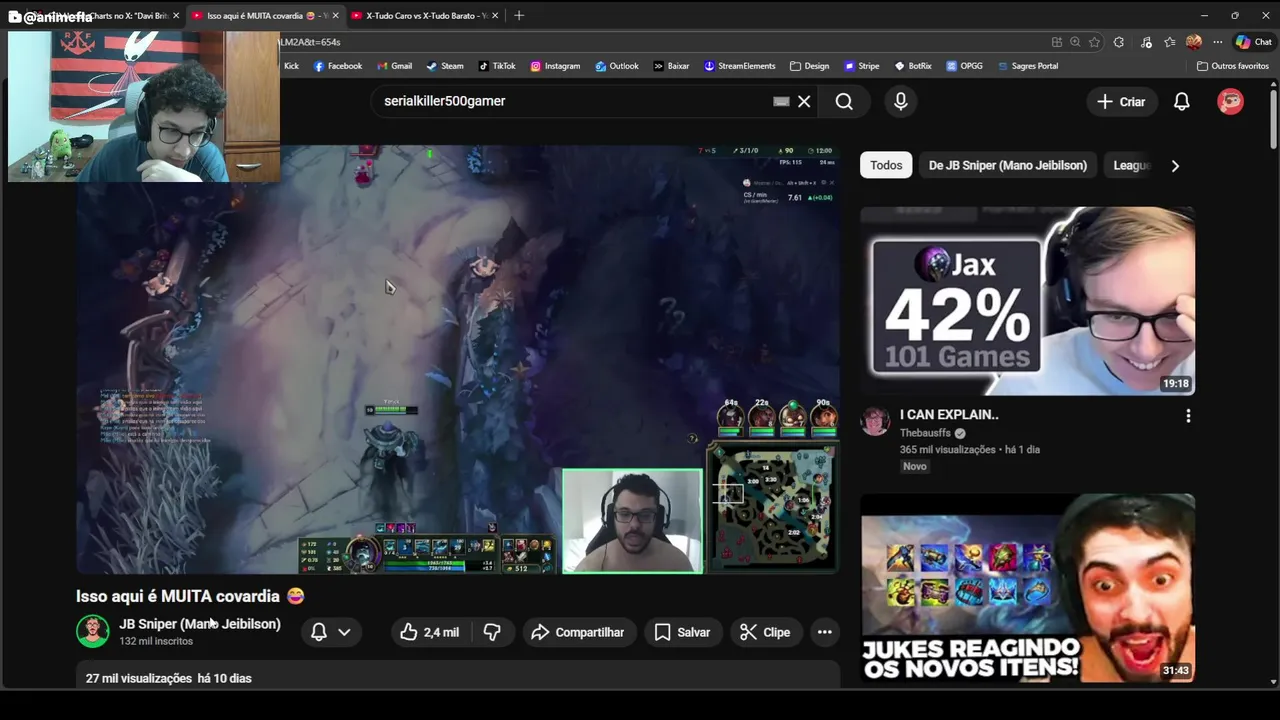
Task: Open Instagram bookmark
Action: [555, 66]
